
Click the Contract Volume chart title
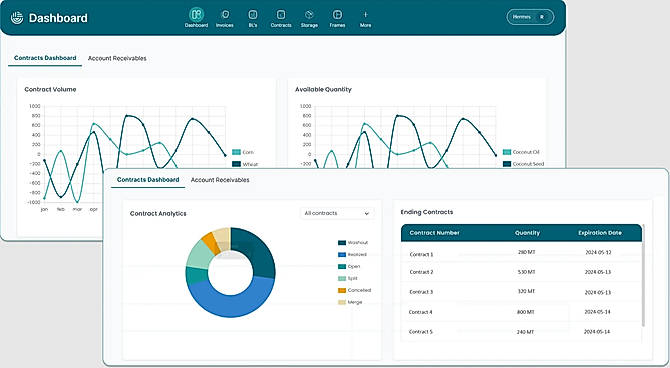tap(50, 89)
